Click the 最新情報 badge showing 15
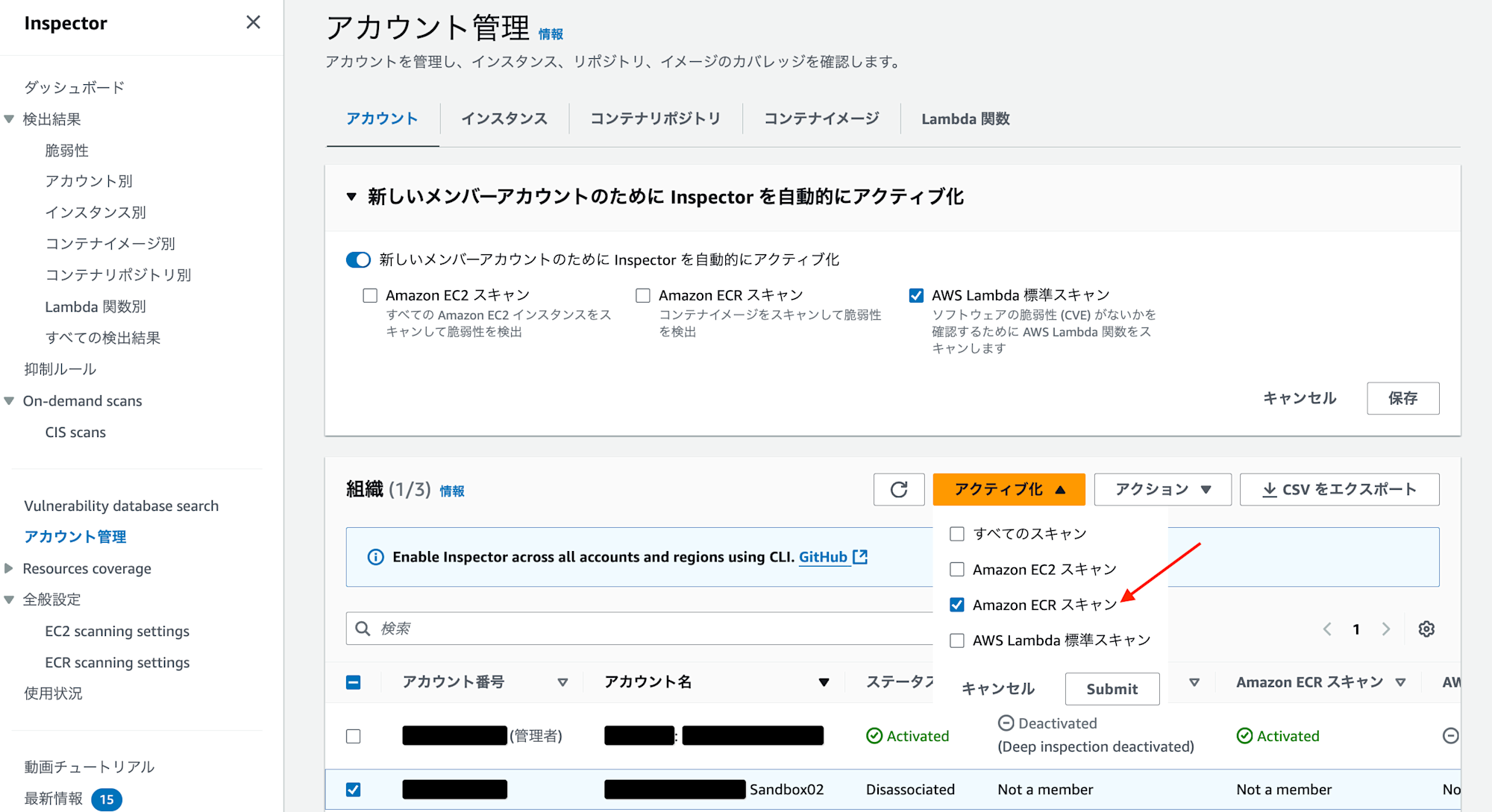1492x812 pixels. (x=107, y=799)
